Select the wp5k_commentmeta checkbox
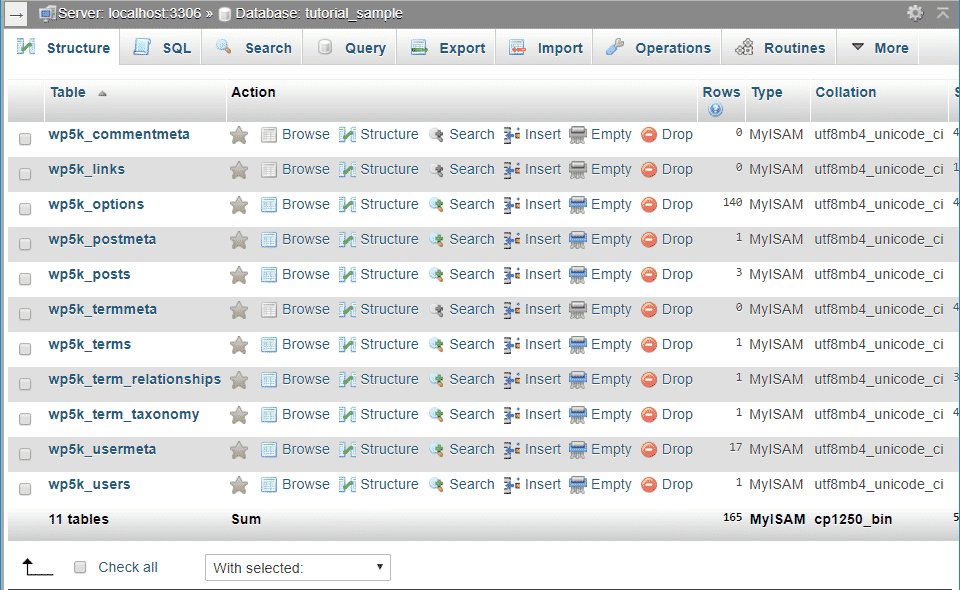Viewport: 960px width, 590px height. [25, 139]
